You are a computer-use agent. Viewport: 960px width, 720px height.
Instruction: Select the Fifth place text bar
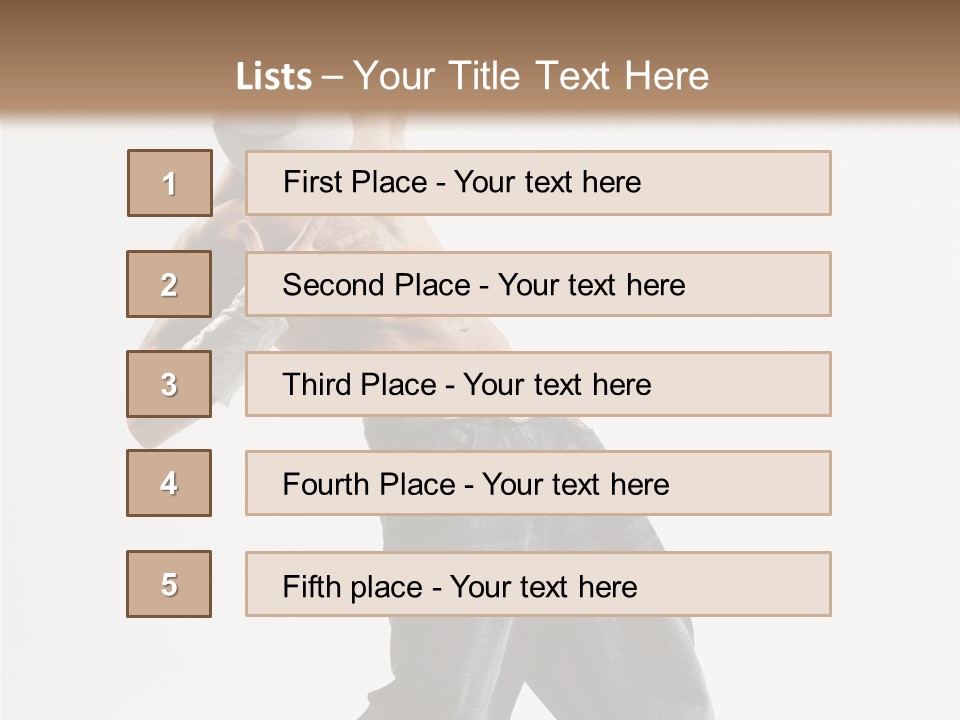538,584
